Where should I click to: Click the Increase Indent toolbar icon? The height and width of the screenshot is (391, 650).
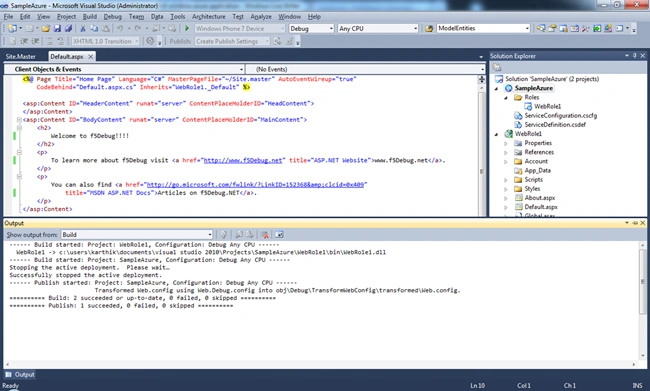pyautogui.click(x=35, y=41)
